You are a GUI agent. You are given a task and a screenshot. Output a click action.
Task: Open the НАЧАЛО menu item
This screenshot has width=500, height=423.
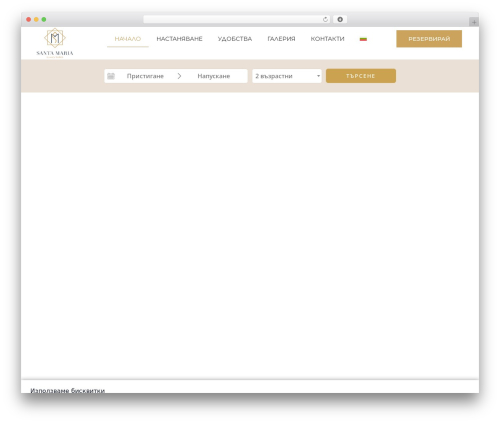coord(128,39)
